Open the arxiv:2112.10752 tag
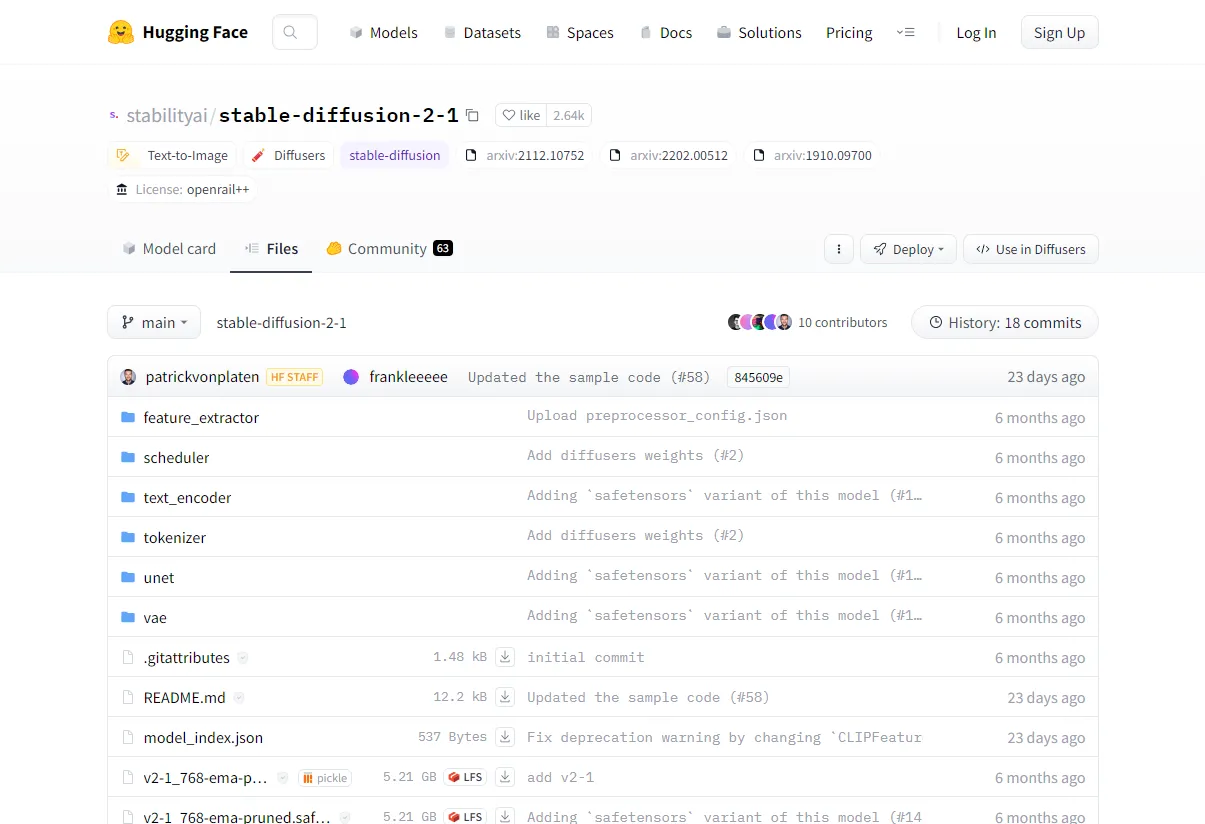 pos(525,155)
